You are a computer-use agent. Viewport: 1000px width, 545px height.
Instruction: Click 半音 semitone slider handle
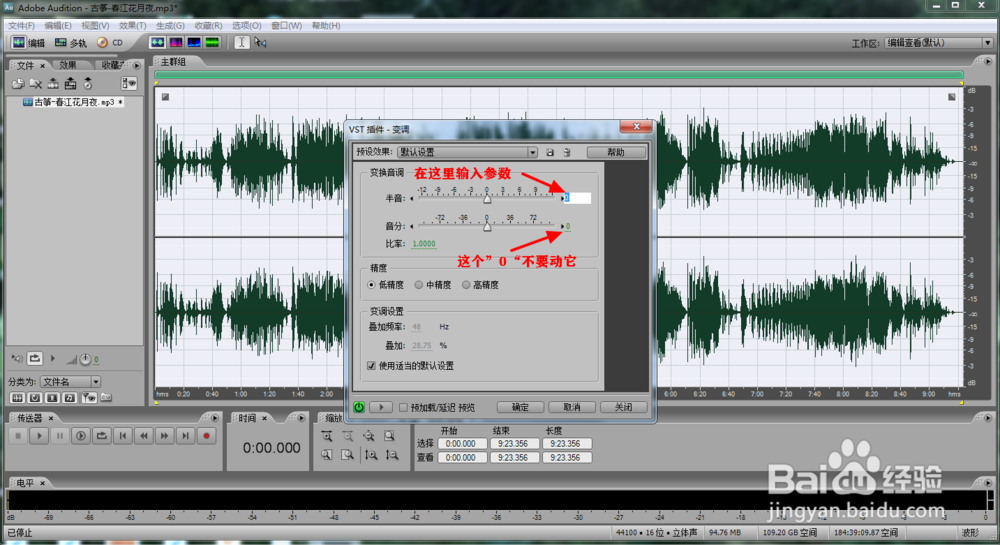click(487, 200)
